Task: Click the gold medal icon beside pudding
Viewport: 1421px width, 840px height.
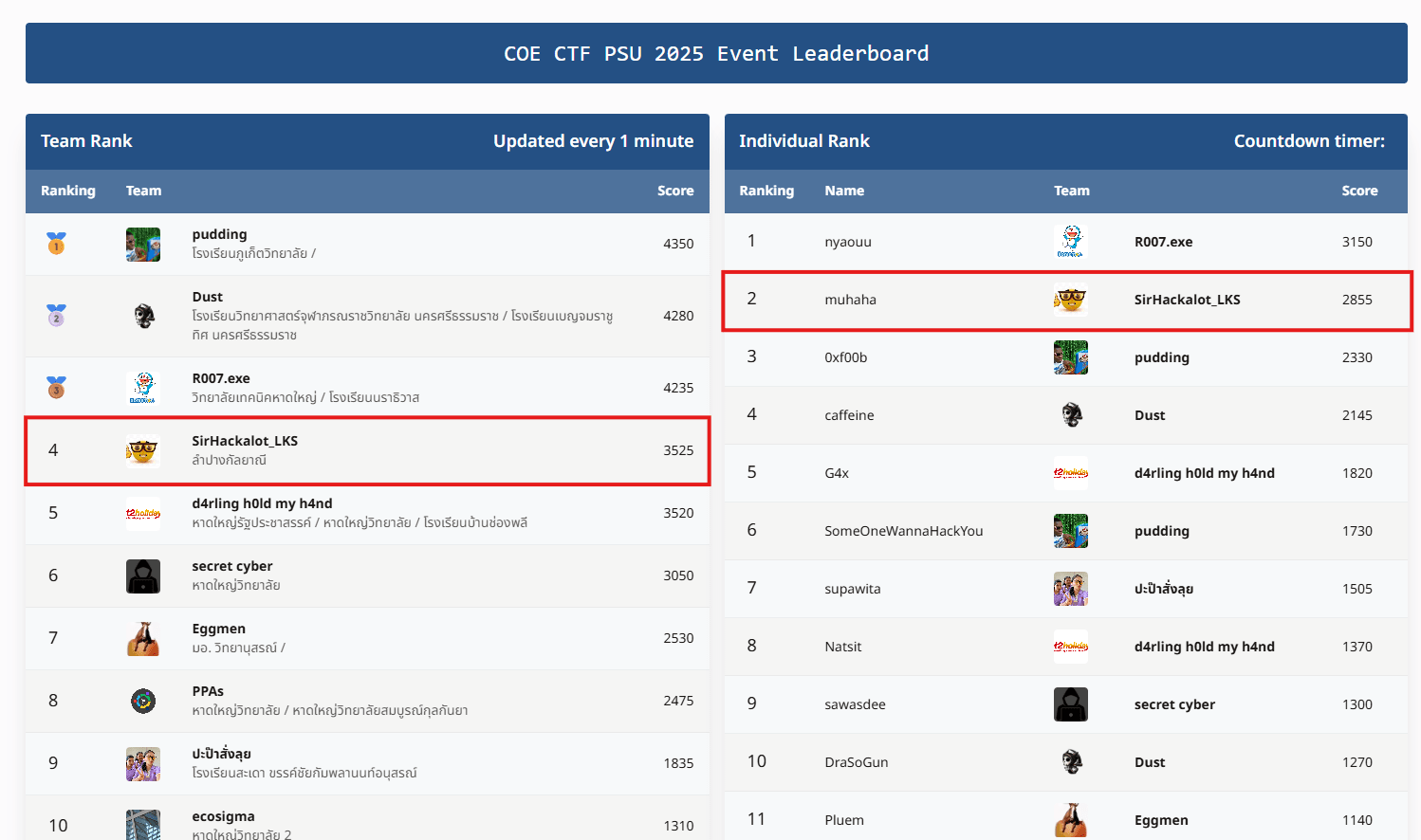Action: click(x=56, y=244)
